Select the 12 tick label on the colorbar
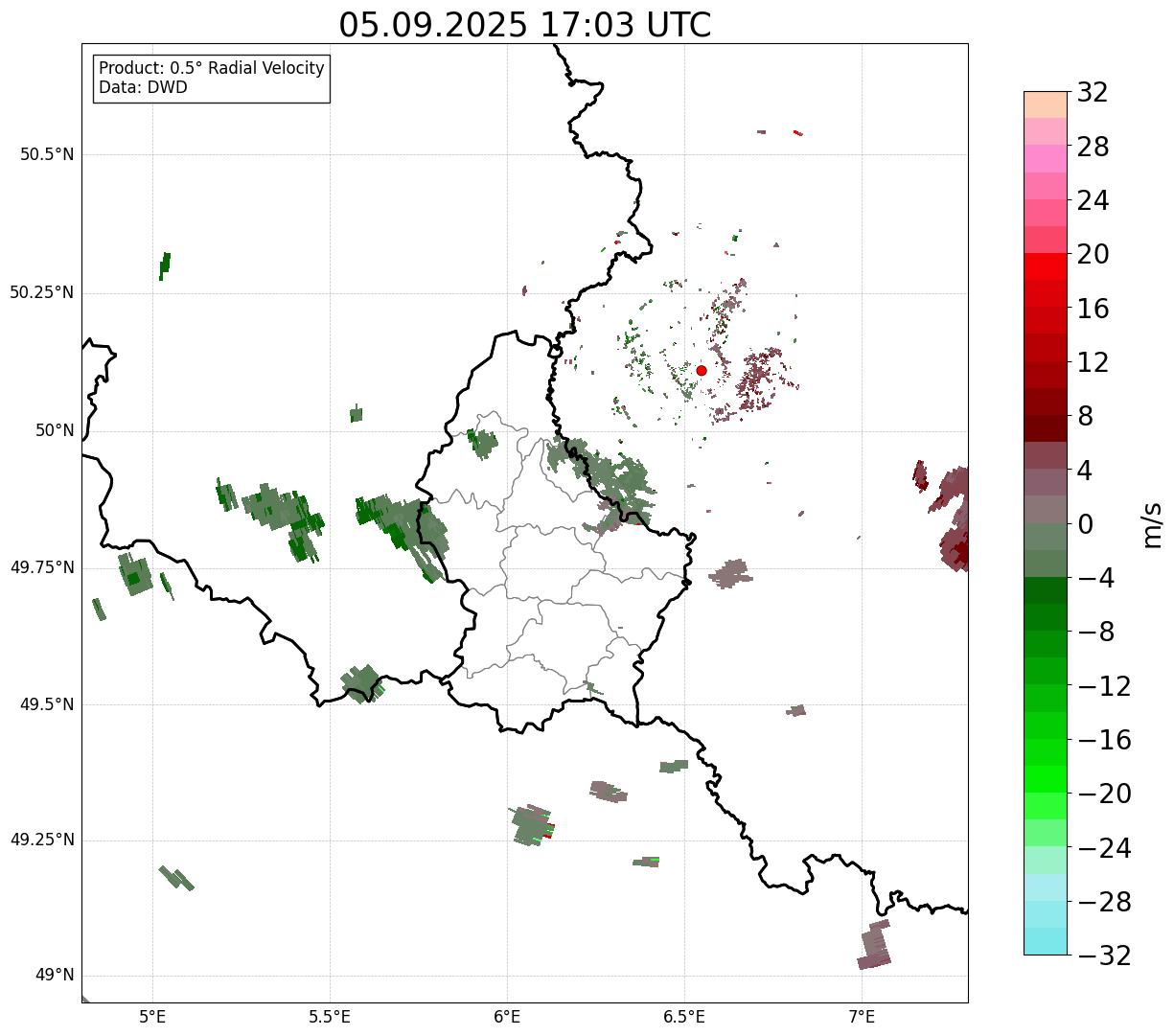This screenshot has height=1036, width=1174. point(1093,362)
